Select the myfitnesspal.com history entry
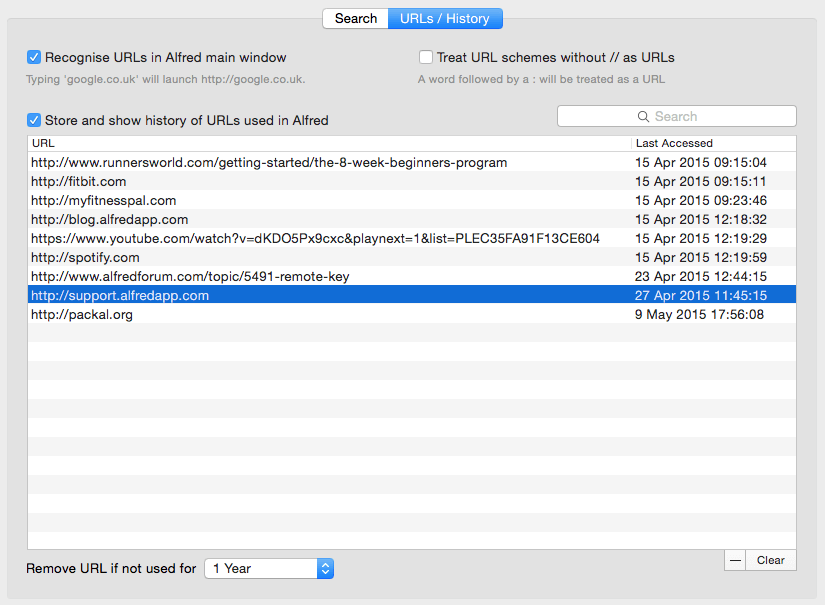This screenshot has height=605, width=825. pyautogui.click(x=104, y=200)
